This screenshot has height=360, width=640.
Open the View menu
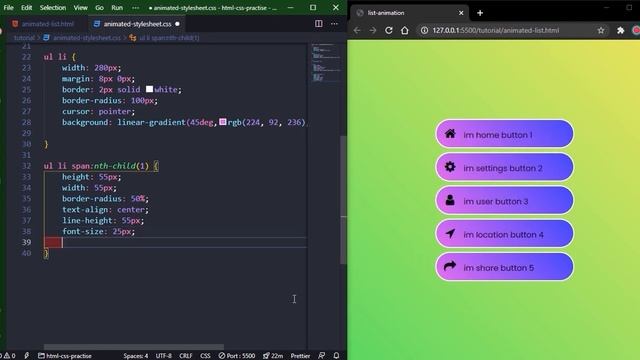click(x=80, y=8)
